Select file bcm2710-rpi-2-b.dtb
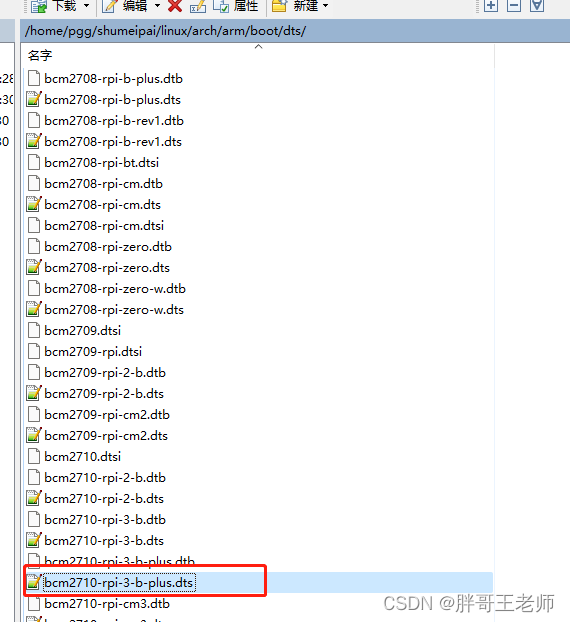Screen dimensions: 570x622 [x=96, y=478]
